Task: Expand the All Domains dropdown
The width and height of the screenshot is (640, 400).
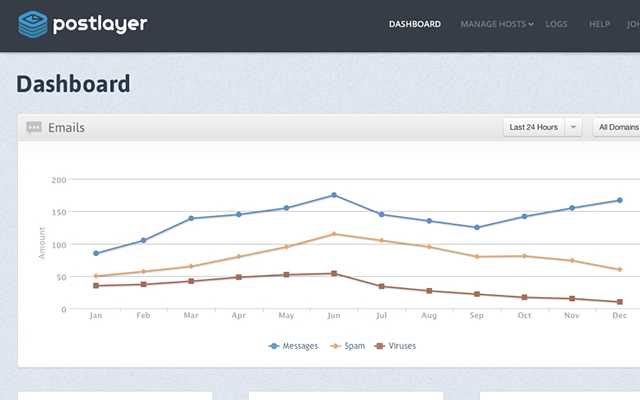Action: pos(617,128)
